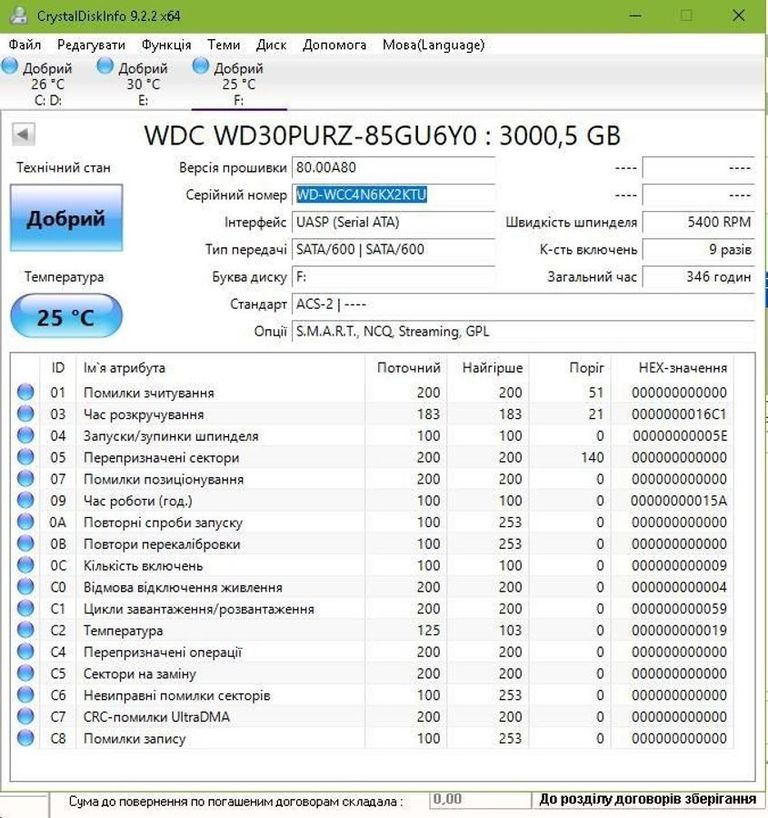The height and width of the screenshot is (818, 768).
Task: Click the blue status orb for disk F:
Action: 200,66
